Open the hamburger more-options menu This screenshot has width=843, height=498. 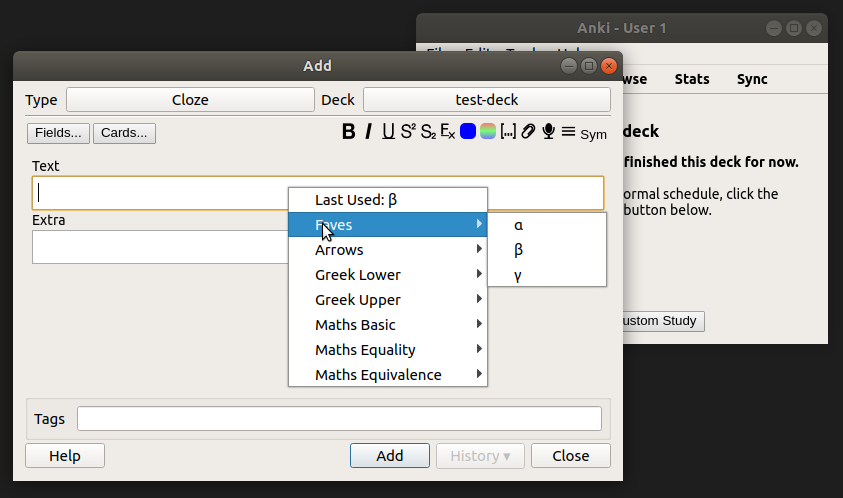[568, 131]
